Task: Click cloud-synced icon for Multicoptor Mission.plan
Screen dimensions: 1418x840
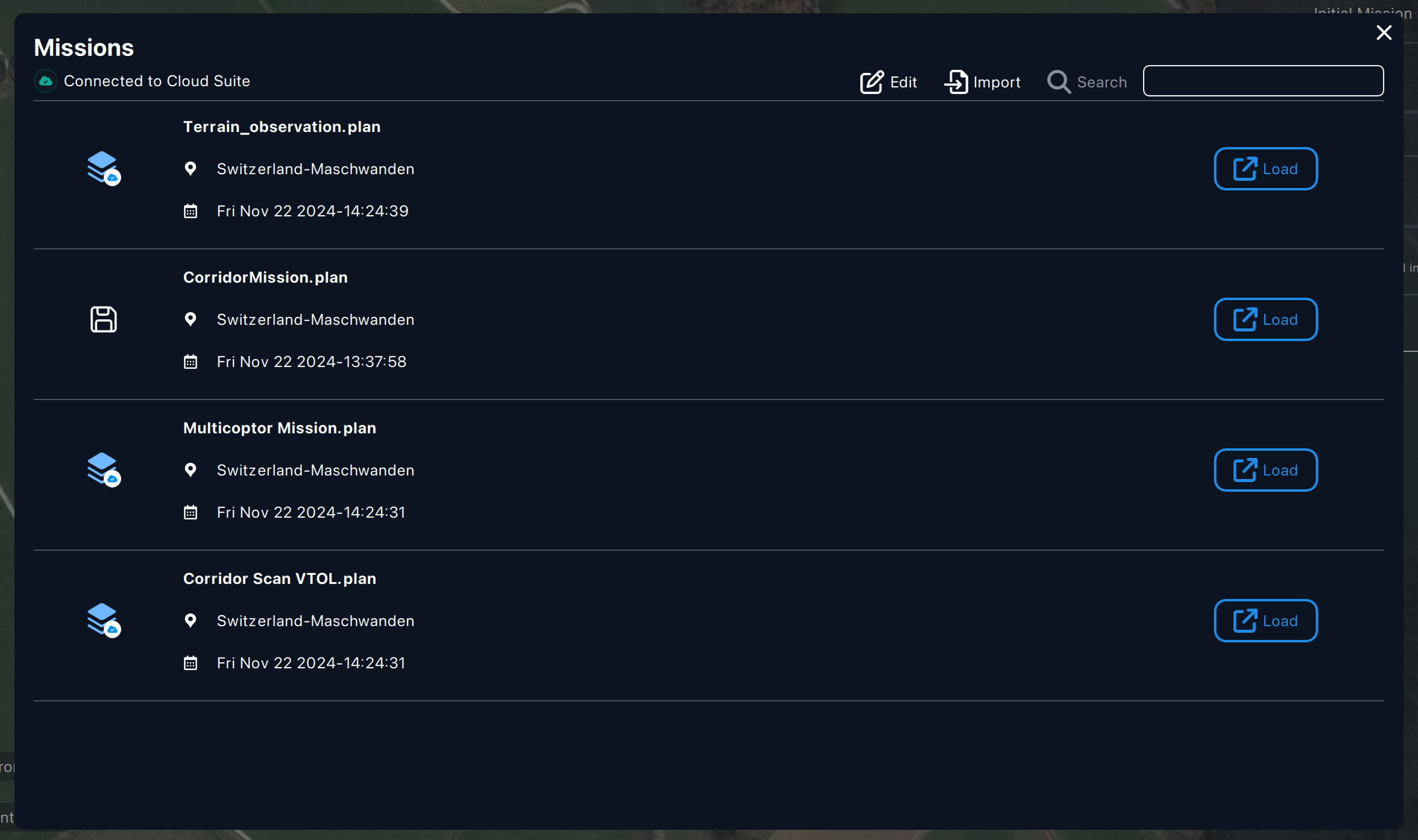Action: pyautogui.click(x=103, y=469)
